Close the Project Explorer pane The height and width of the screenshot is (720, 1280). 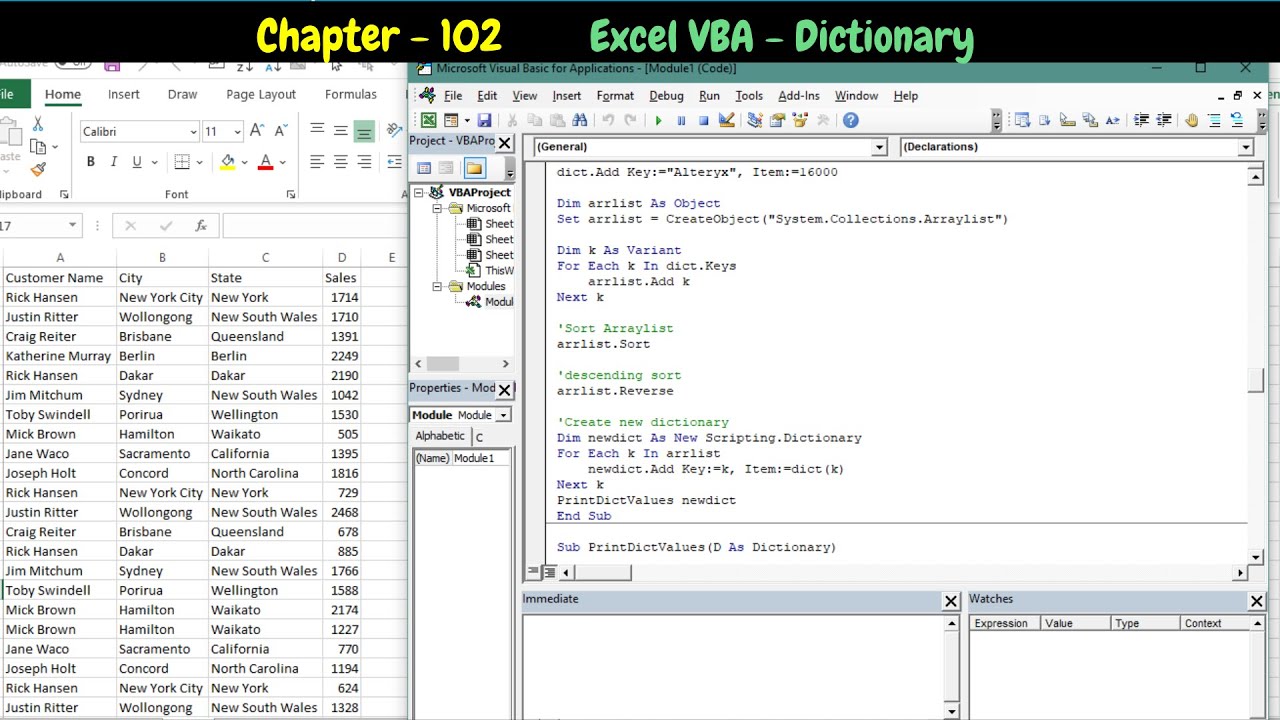point(505,143)
